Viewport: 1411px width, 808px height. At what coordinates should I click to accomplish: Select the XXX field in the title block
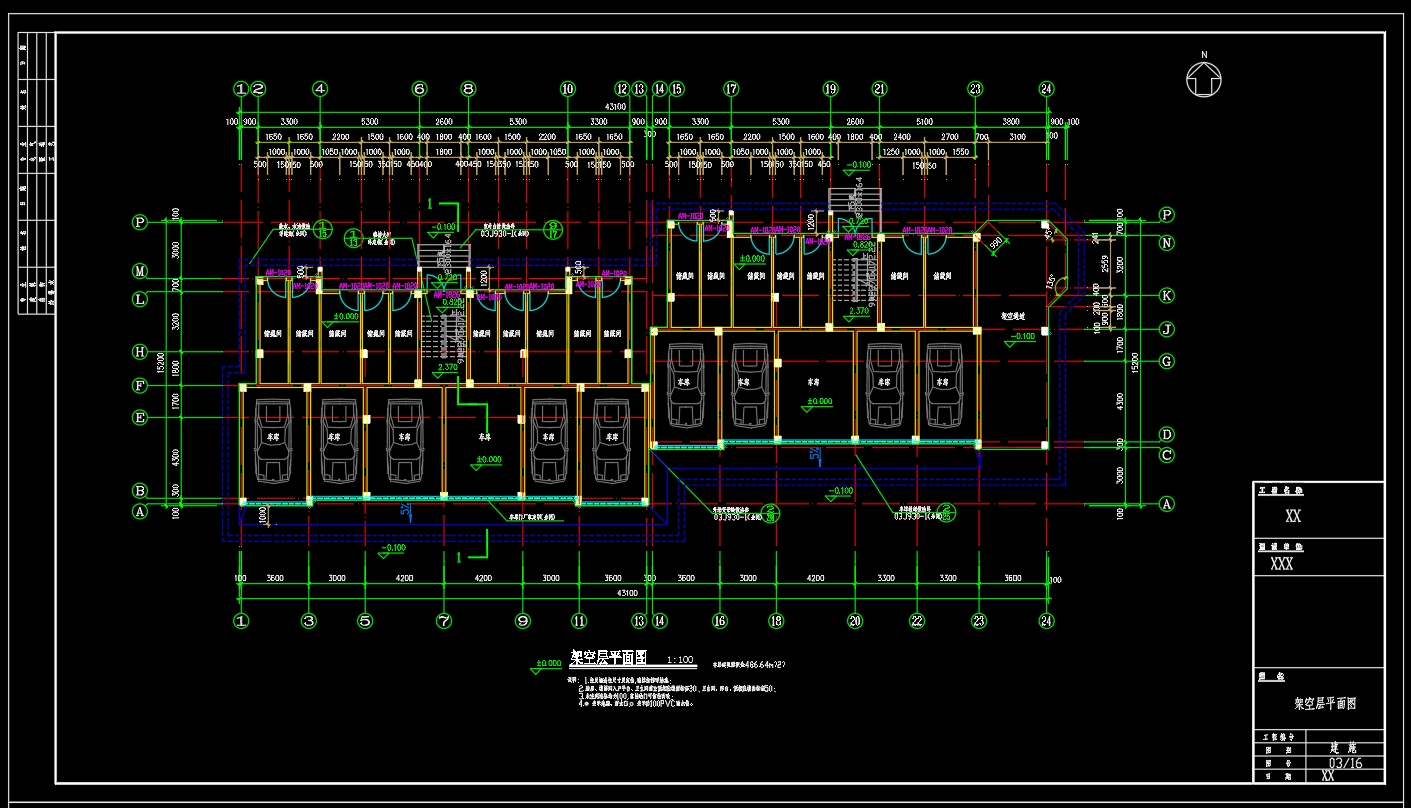point(1281,564)
